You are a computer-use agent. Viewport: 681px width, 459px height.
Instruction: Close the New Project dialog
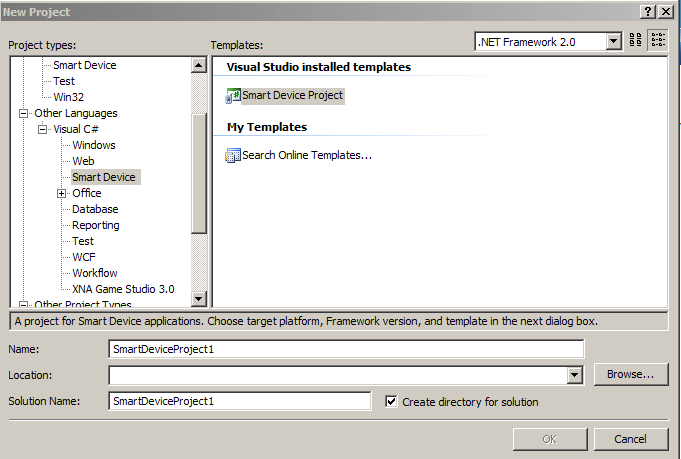[666, 11]
